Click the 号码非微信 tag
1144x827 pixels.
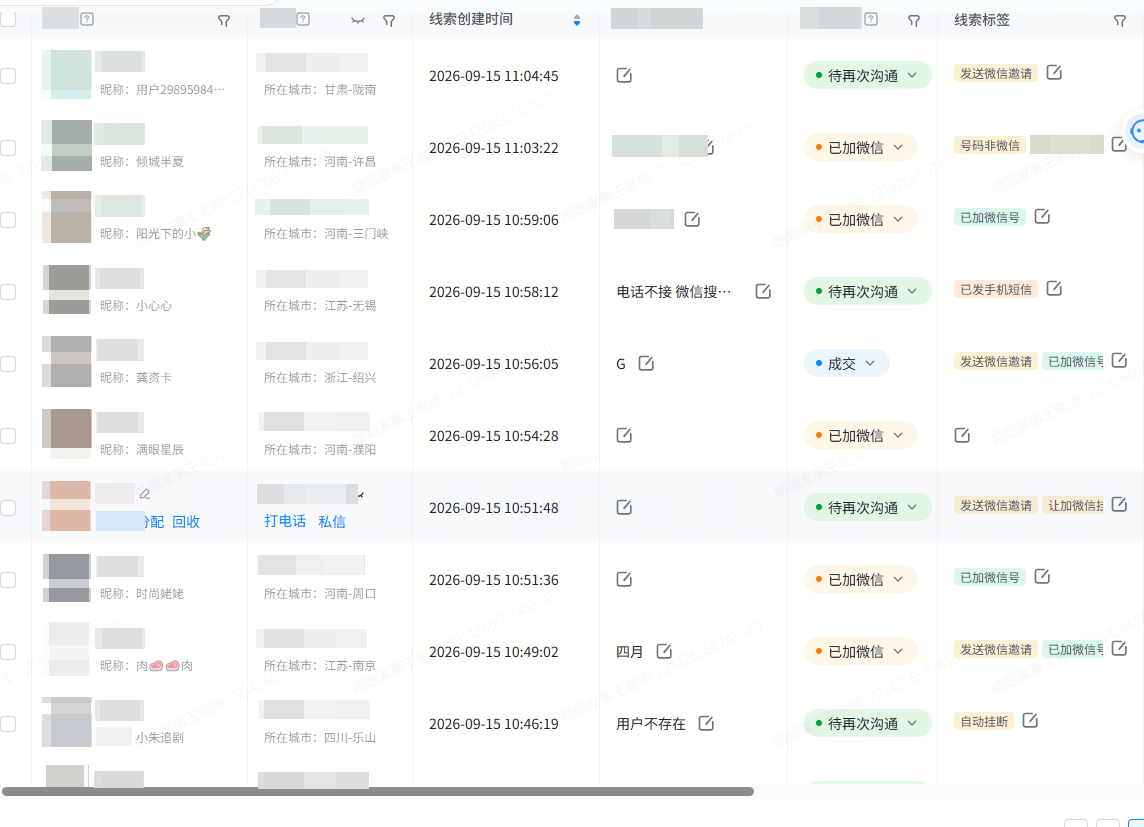coord(990,145)
